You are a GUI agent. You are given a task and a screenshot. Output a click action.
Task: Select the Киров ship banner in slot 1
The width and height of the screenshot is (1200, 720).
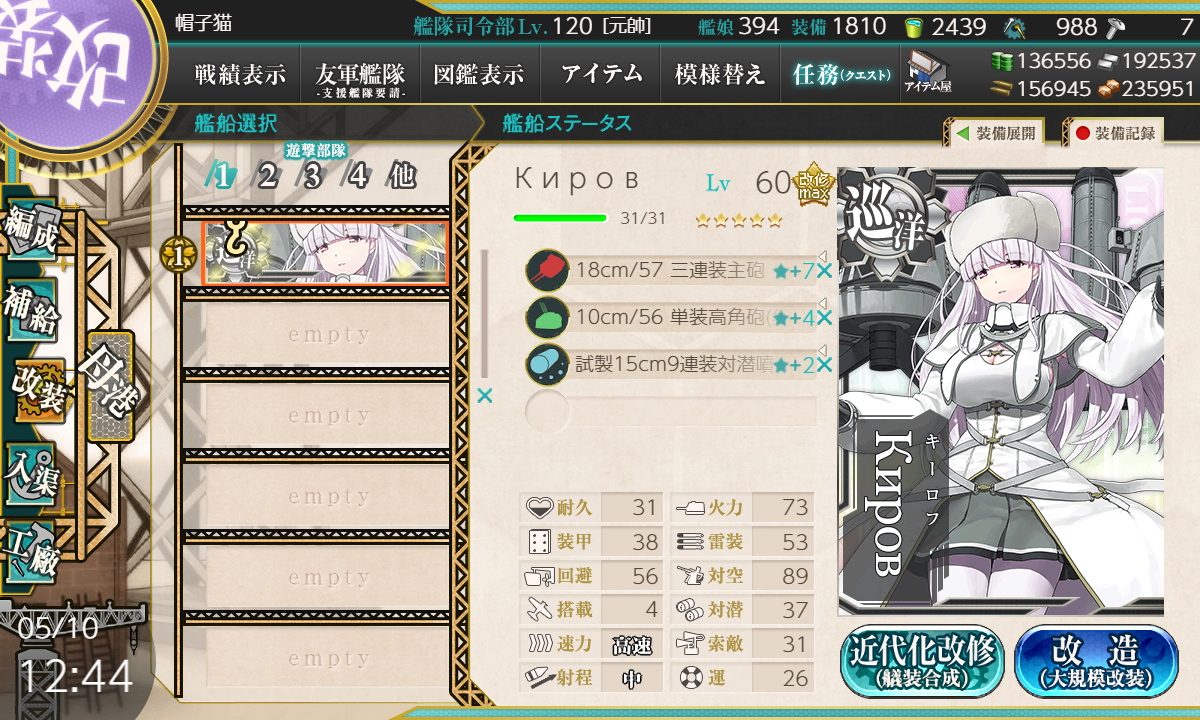(x=324, y=253)
